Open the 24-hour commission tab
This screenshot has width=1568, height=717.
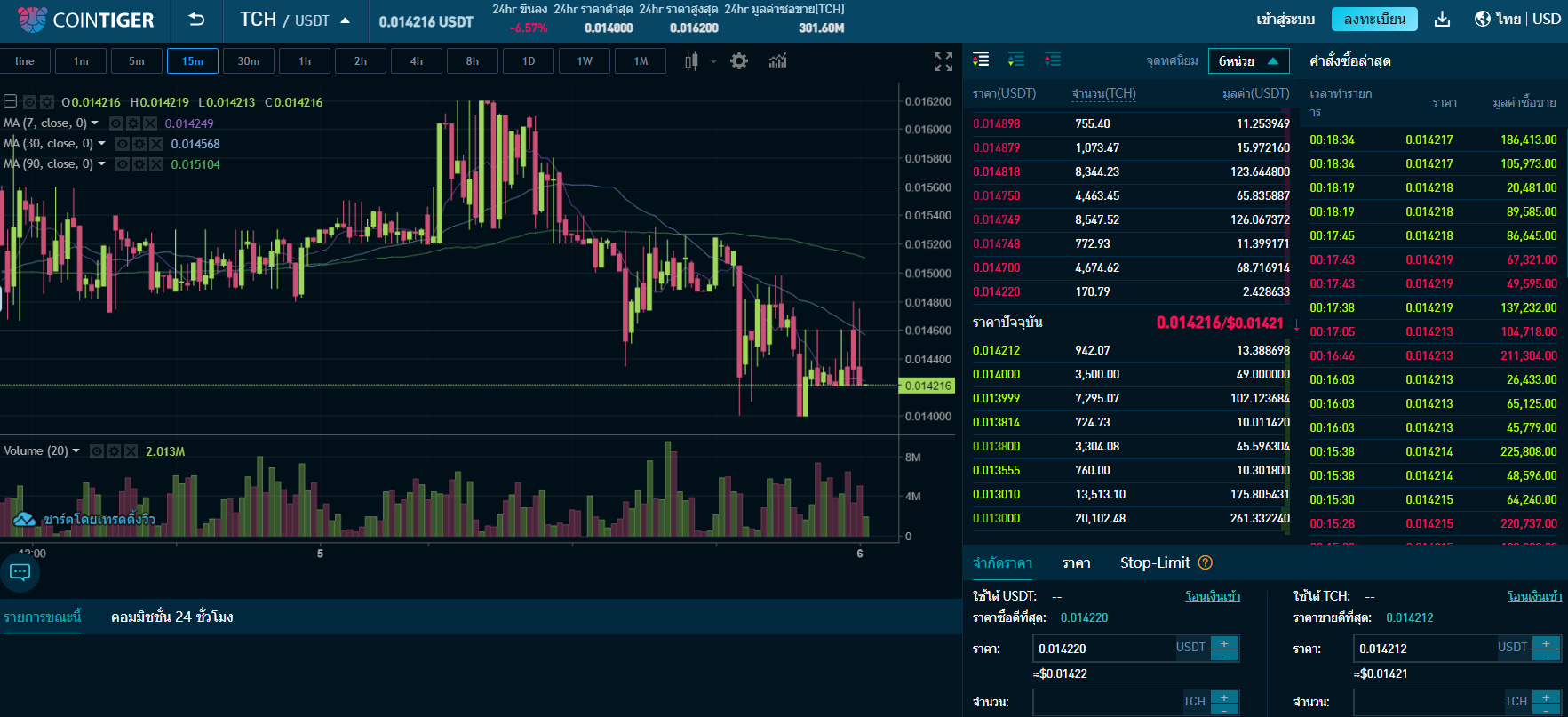click(x=171, y=617)
